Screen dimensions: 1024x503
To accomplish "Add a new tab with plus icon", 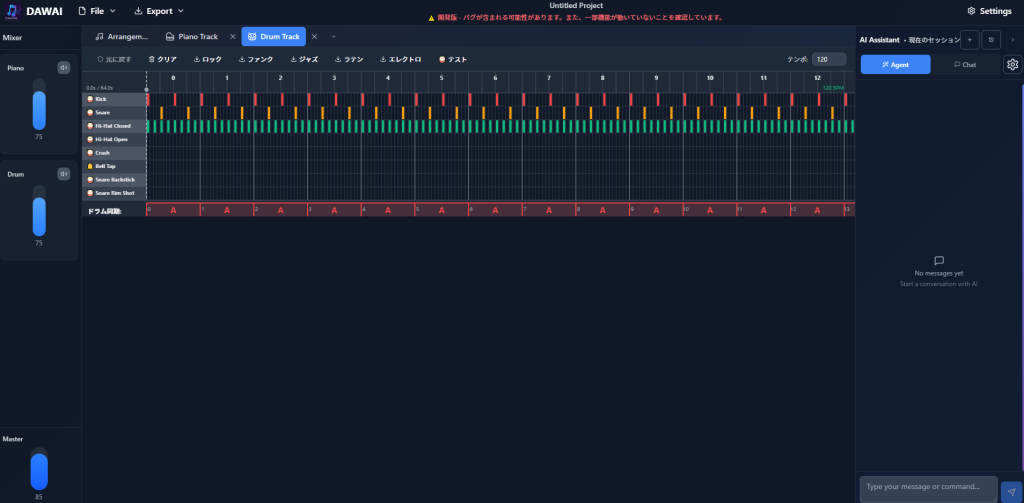I will pos(334,37).
